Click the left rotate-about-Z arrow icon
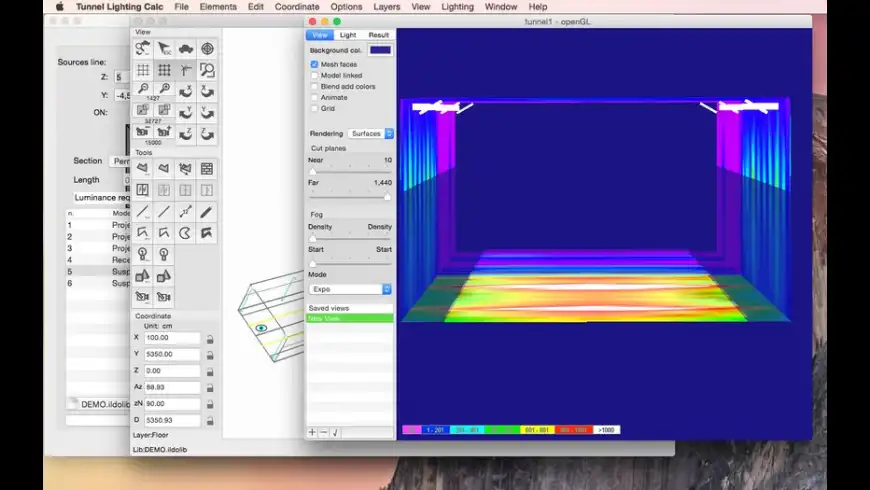This screenshot has width=870, height=490. coord(186,134)
